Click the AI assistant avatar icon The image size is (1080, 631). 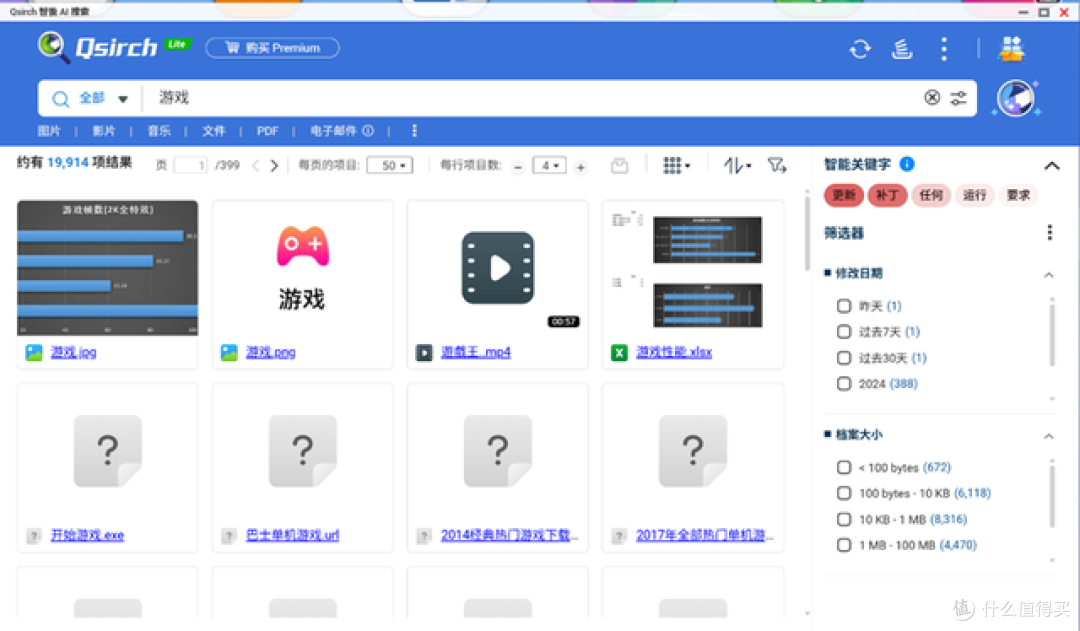point(1016,98)
